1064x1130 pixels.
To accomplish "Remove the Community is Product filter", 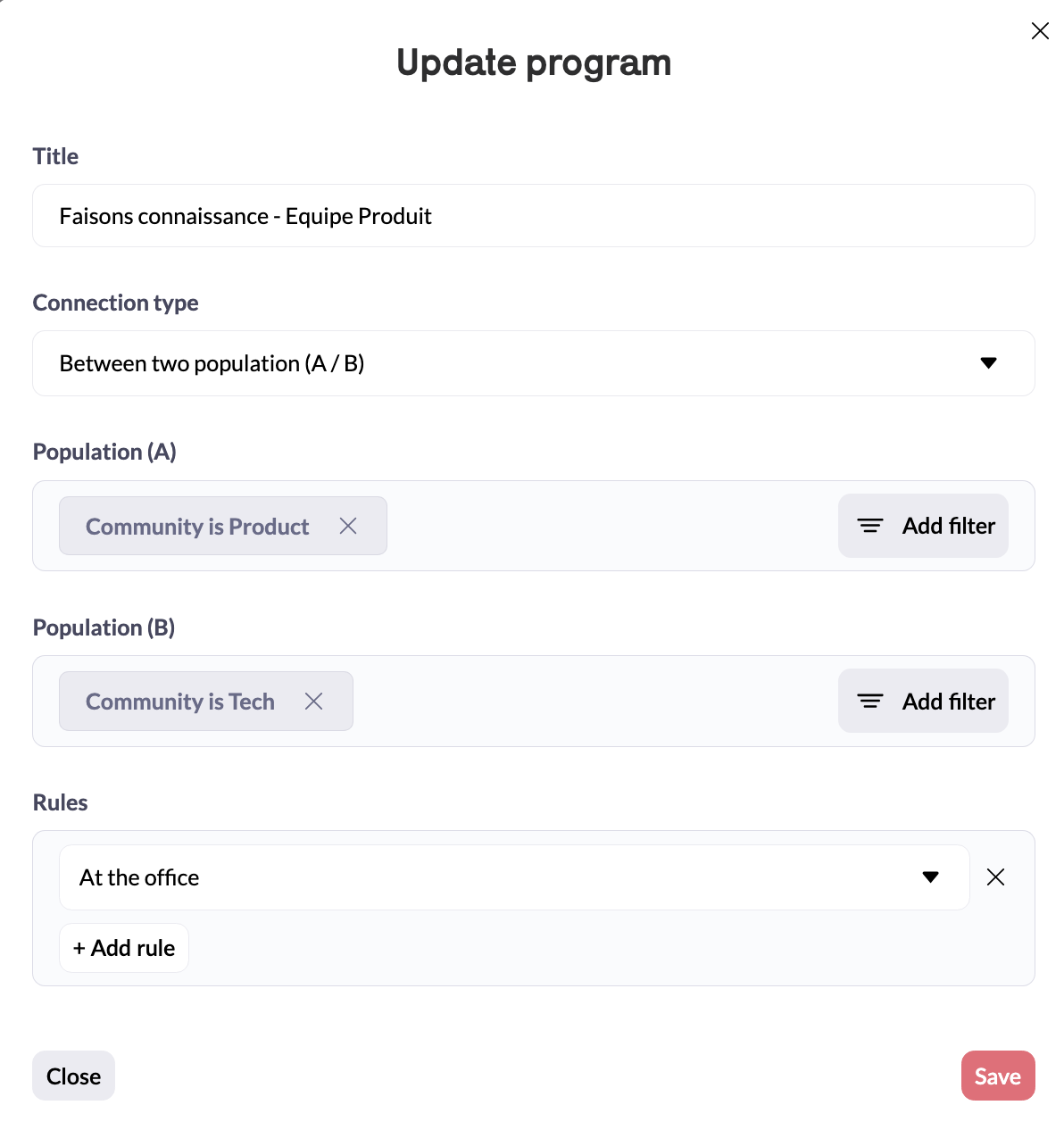I will pyautogui.click(x=348, y=526).
